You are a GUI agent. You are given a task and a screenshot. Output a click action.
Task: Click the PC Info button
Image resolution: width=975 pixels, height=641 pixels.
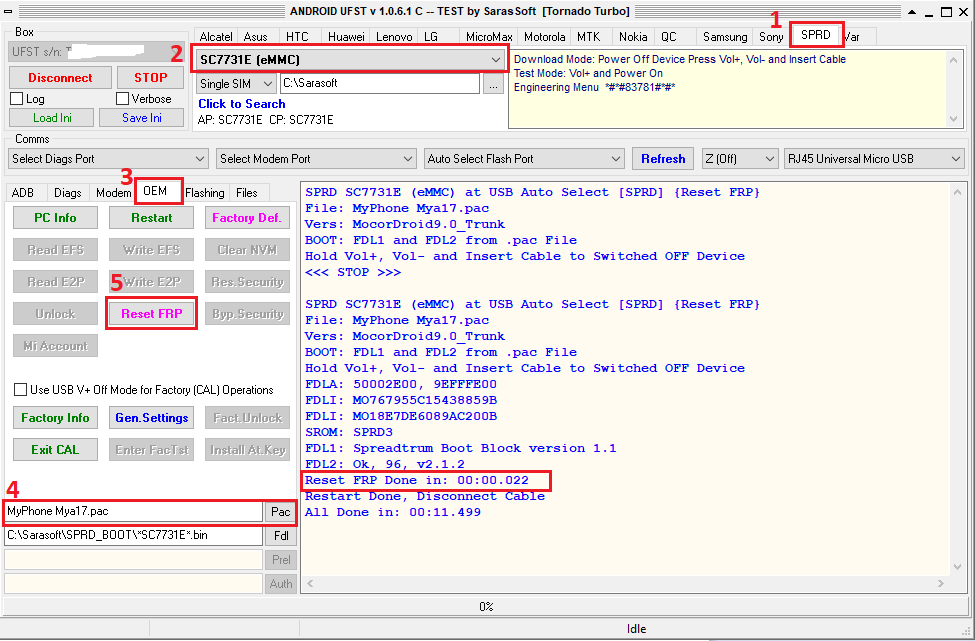[x=55, y=218]
